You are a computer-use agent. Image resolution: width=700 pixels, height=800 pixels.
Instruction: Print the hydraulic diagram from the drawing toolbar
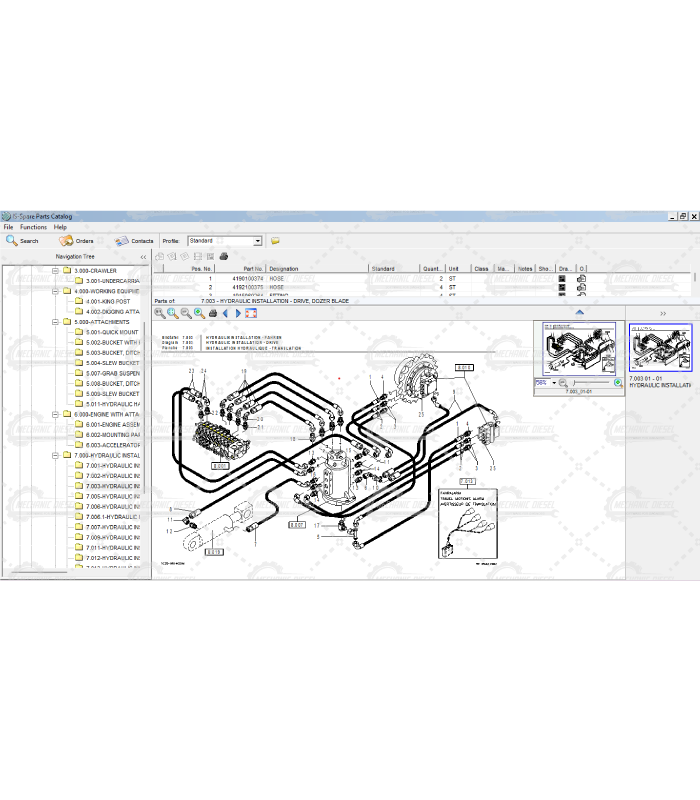point(212,313)
